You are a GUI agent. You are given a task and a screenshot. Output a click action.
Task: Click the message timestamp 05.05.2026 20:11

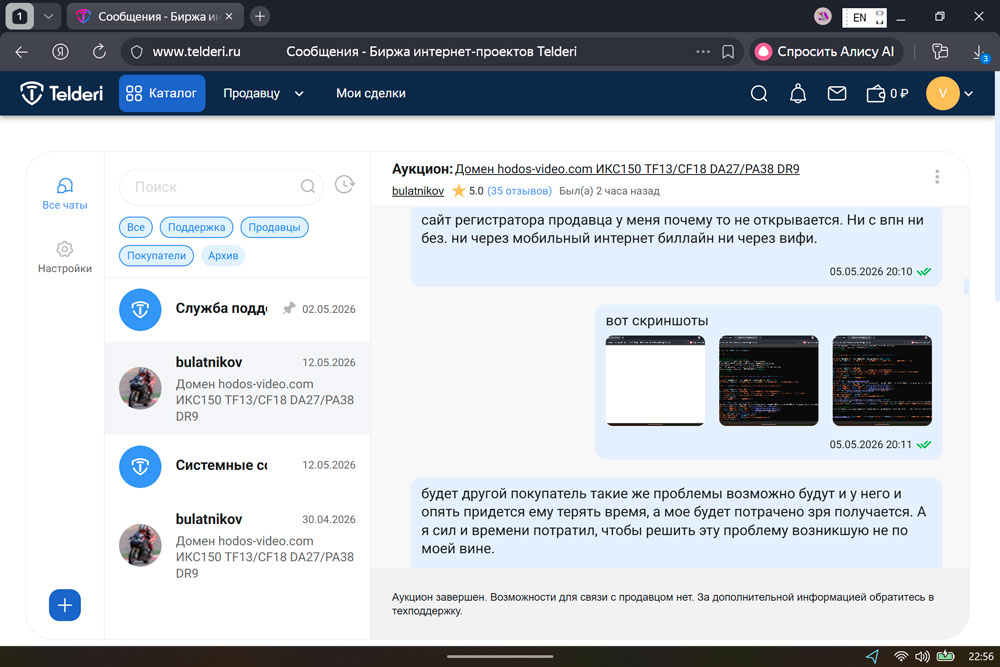click(871, 444)
